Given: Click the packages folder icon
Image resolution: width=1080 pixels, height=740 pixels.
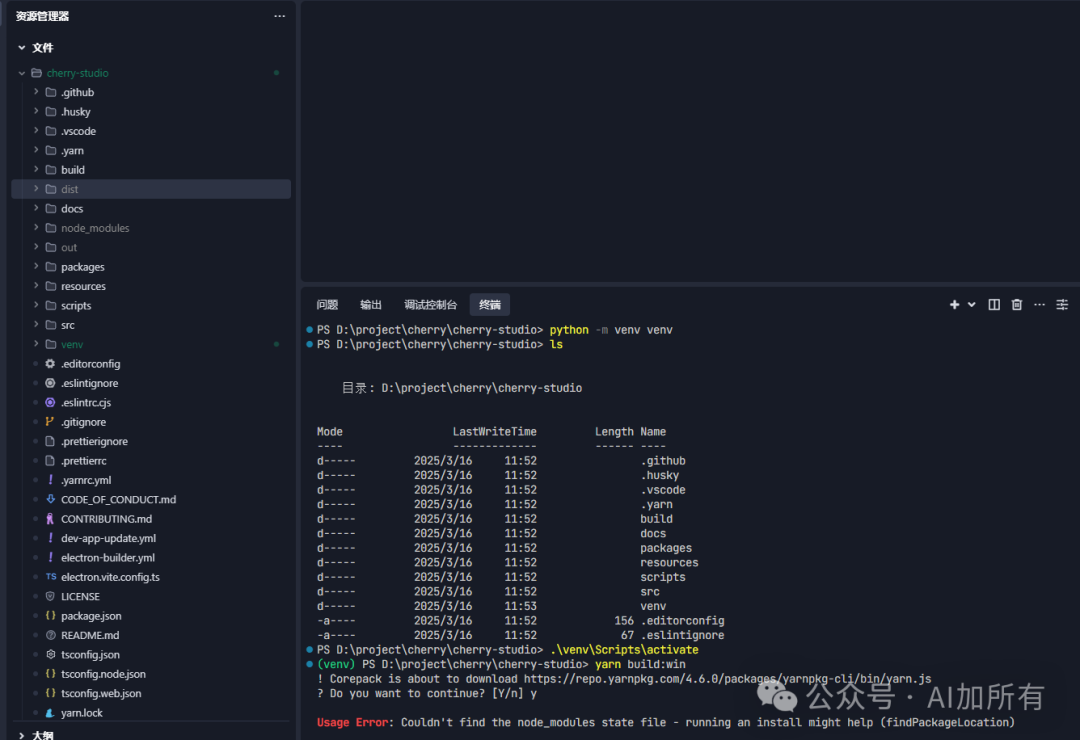Looking at the screenshot, I should 51,267.
